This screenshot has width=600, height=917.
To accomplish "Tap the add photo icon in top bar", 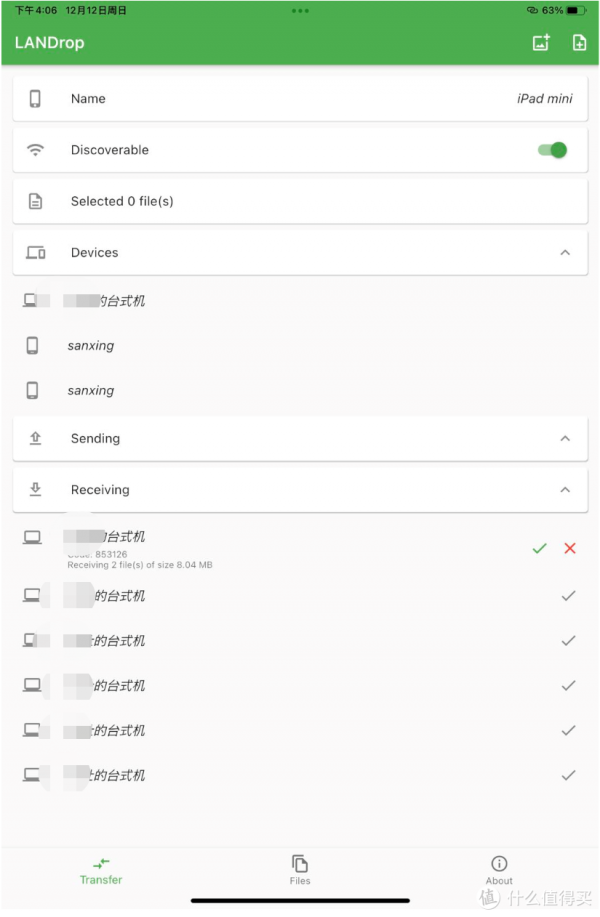I will [x=540, y=43].
